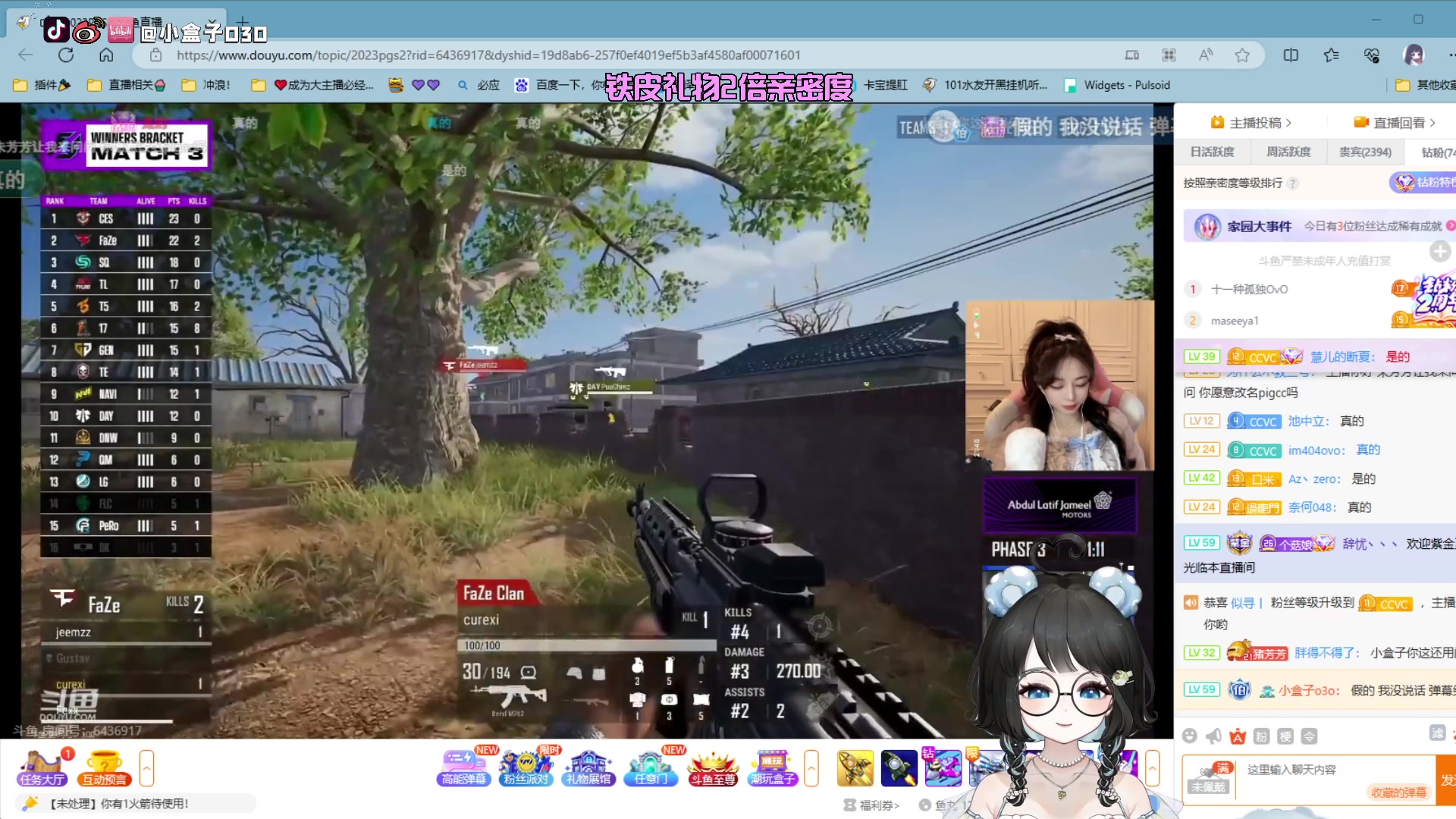Click the emoji smiley icon above chat input
1456x819 pixels.
click(x=1190, y=736)
